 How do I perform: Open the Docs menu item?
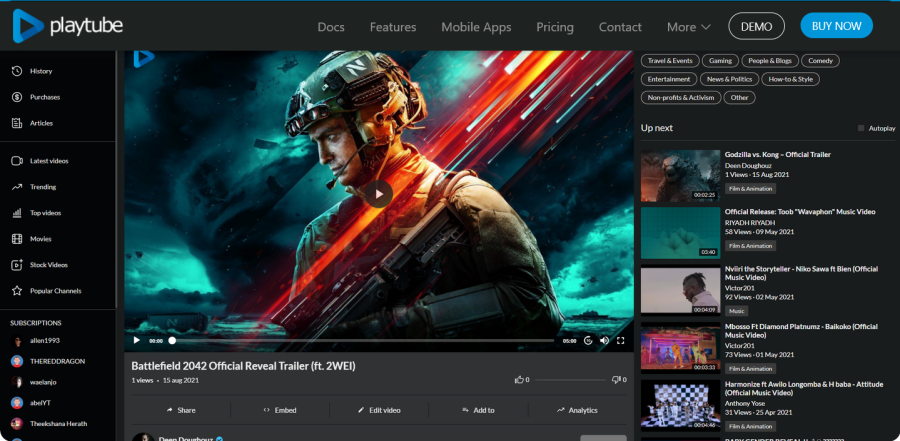[x=331, y=27]
